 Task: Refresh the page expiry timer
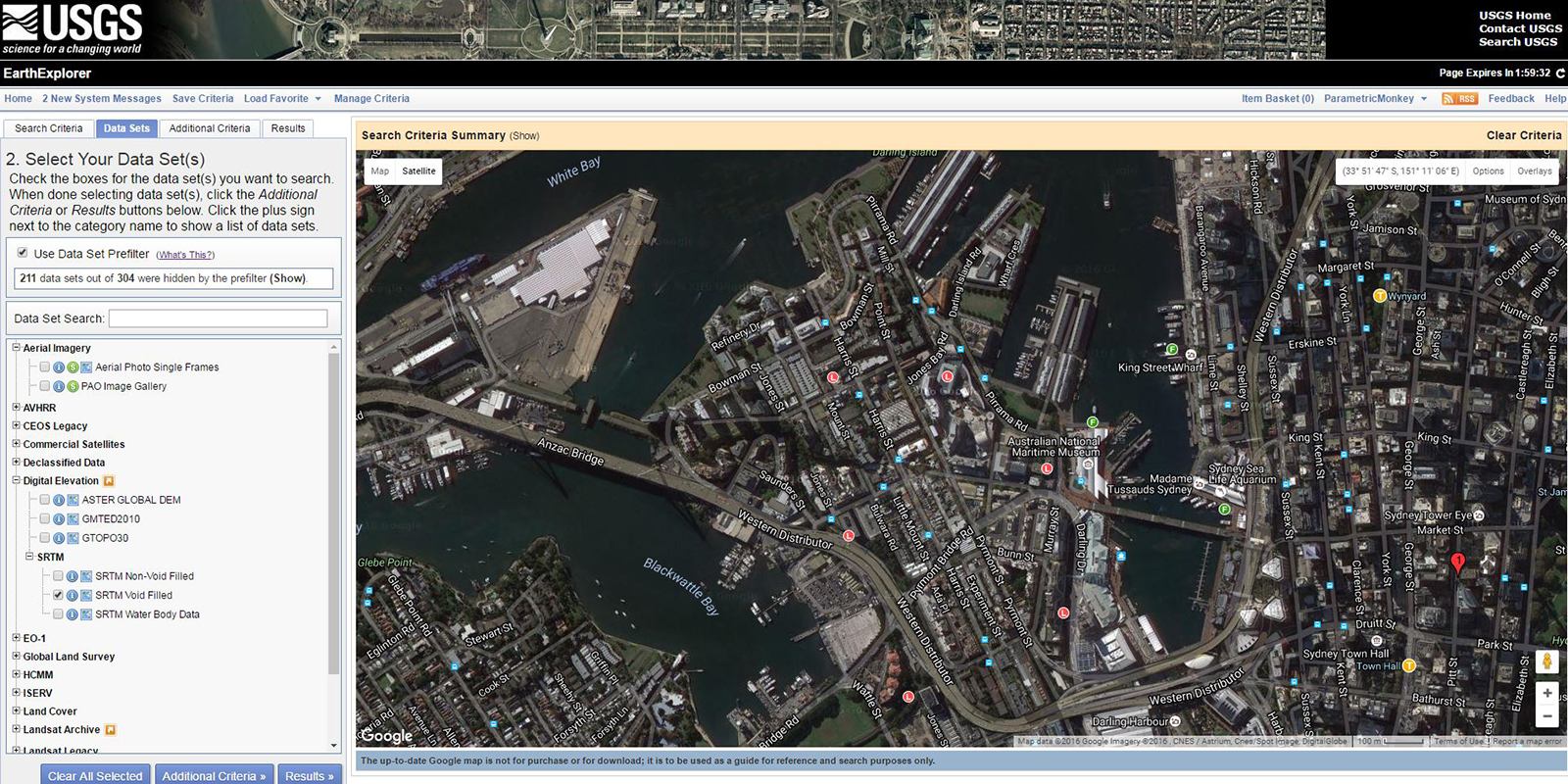tap(1560, 73)
